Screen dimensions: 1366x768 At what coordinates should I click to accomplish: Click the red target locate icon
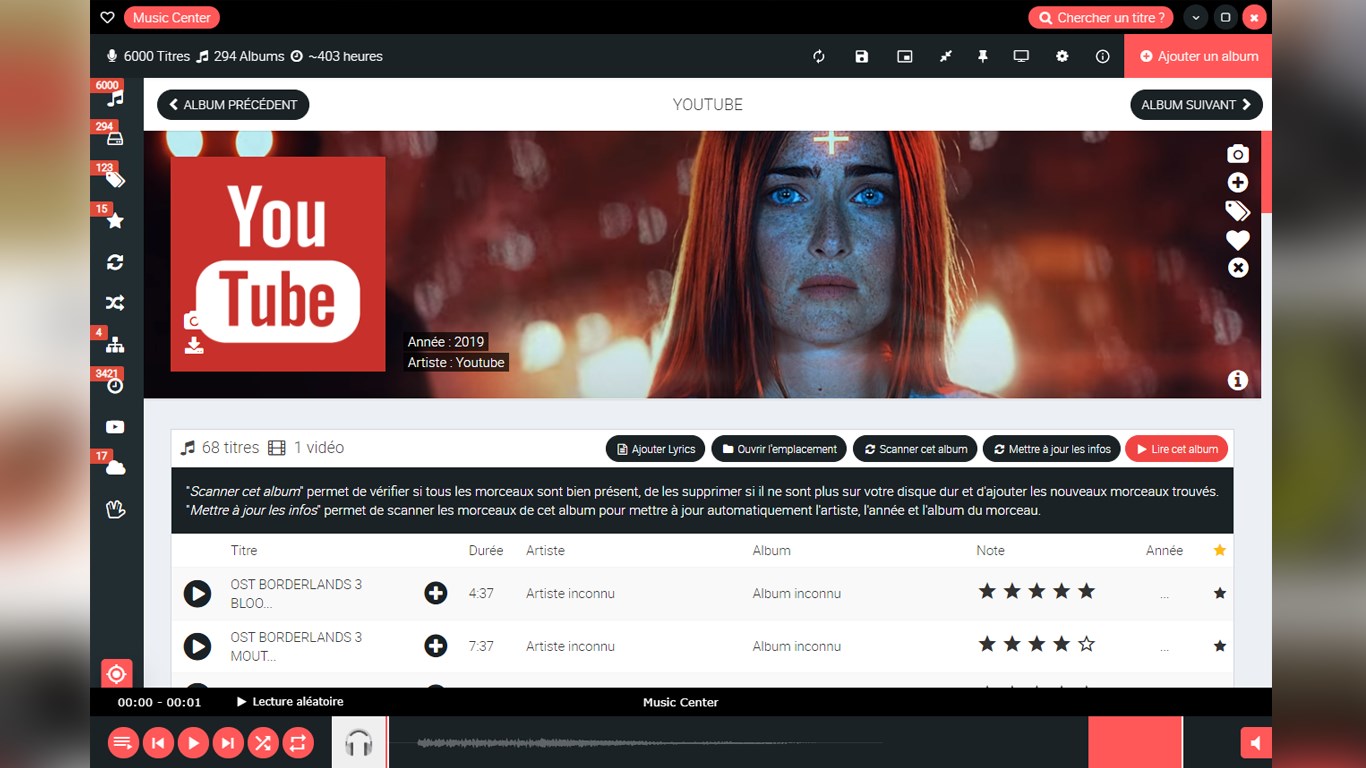116,674
